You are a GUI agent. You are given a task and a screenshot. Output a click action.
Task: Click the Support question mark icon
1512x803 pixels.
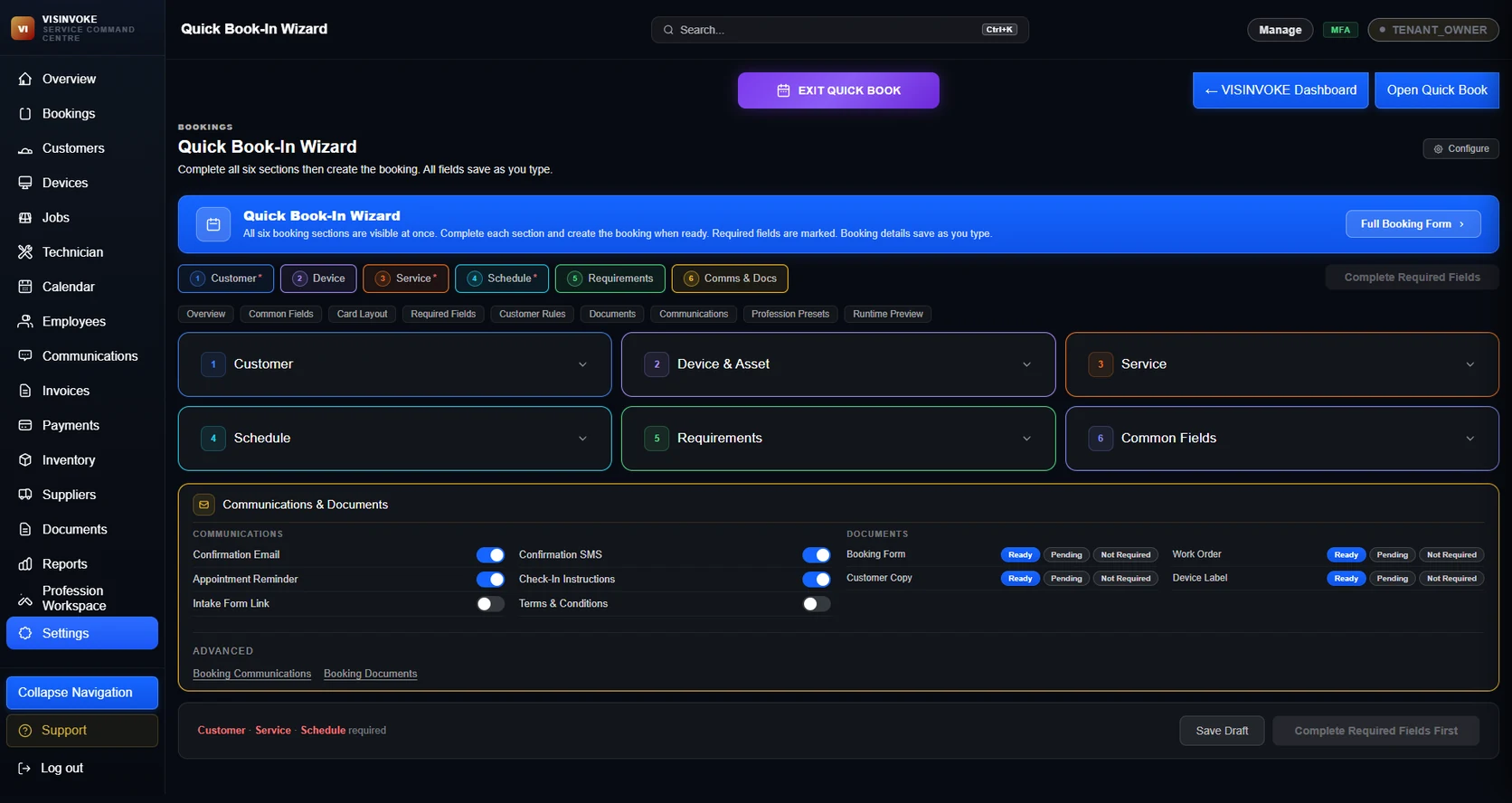point(25,731)
